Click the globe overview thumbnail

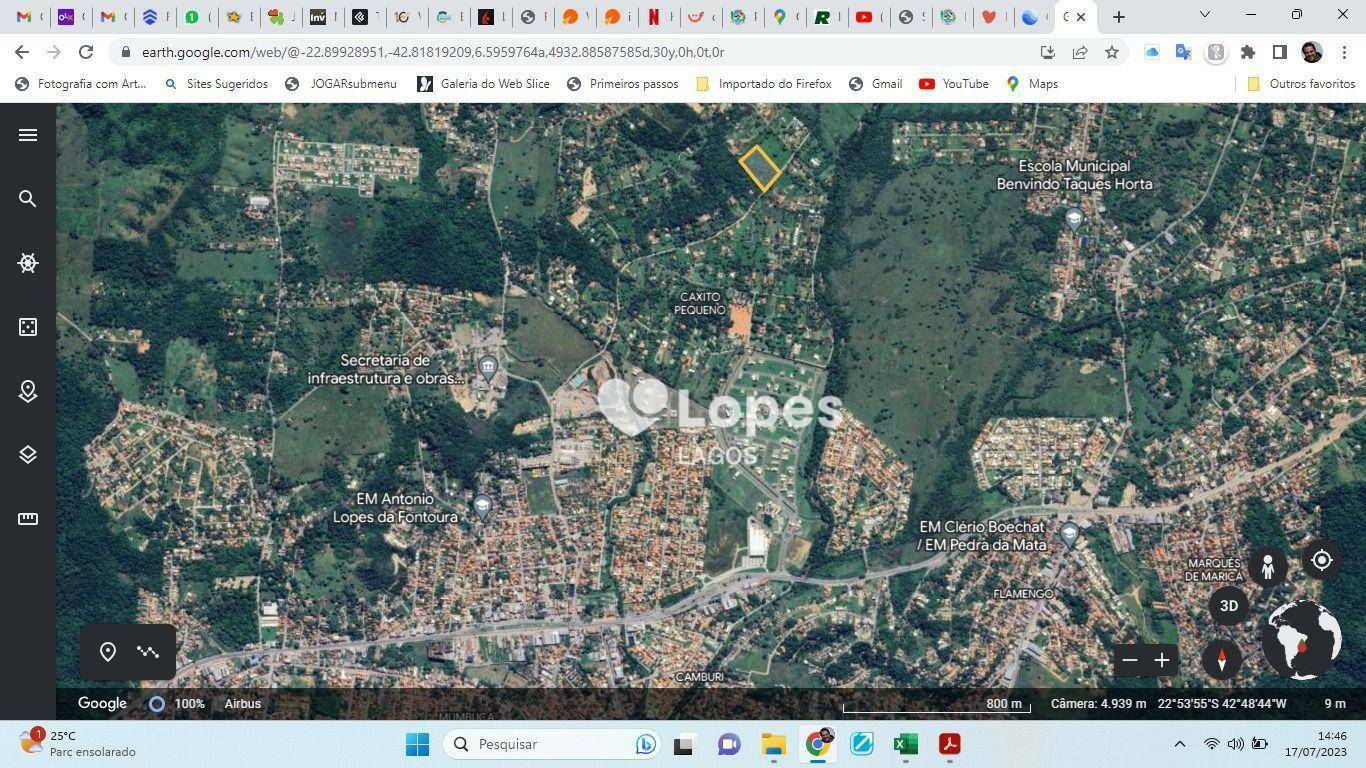1302,640
